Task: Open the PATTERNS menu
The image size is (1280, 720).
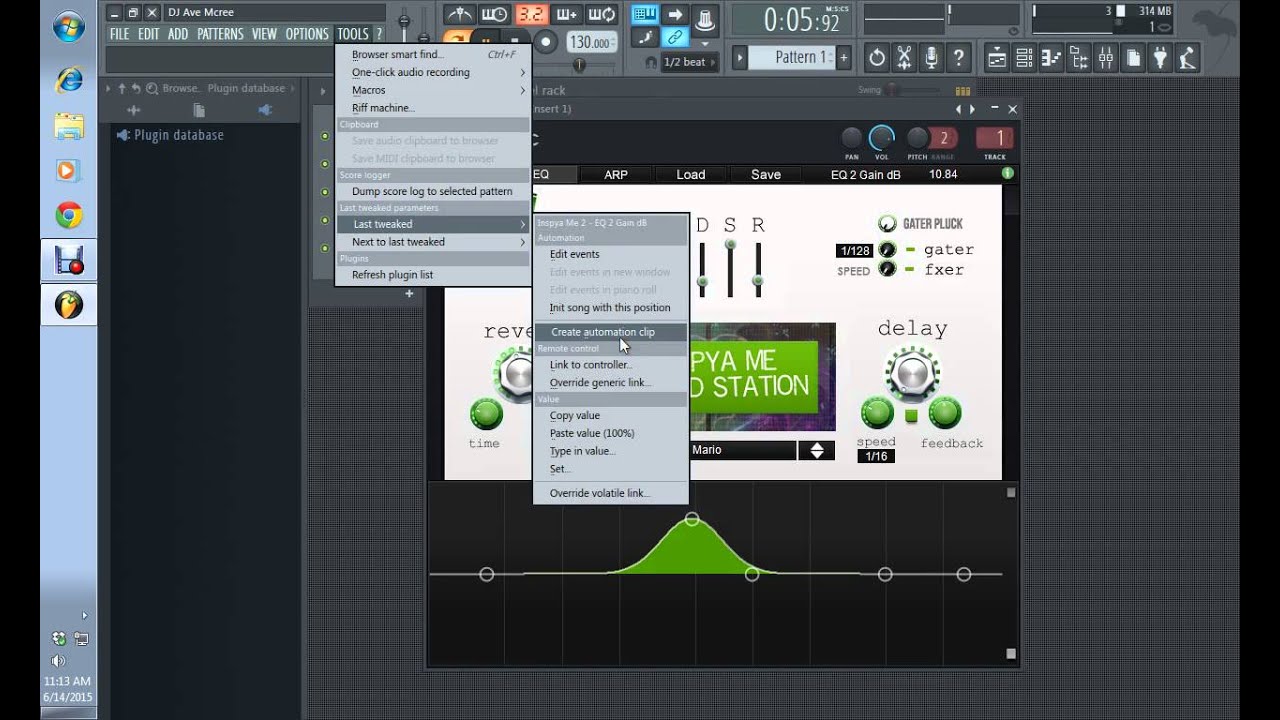Action: coord(220,34)
